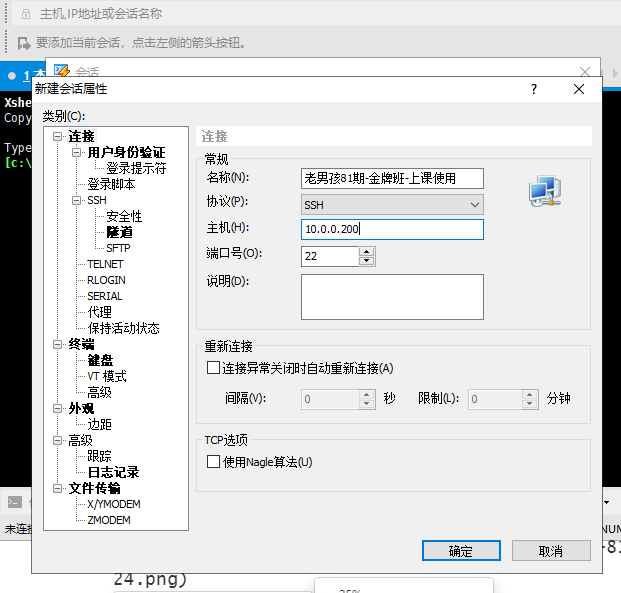
Task: Open the 协议 SSH dropdown
Action: (x=392, y=205)
